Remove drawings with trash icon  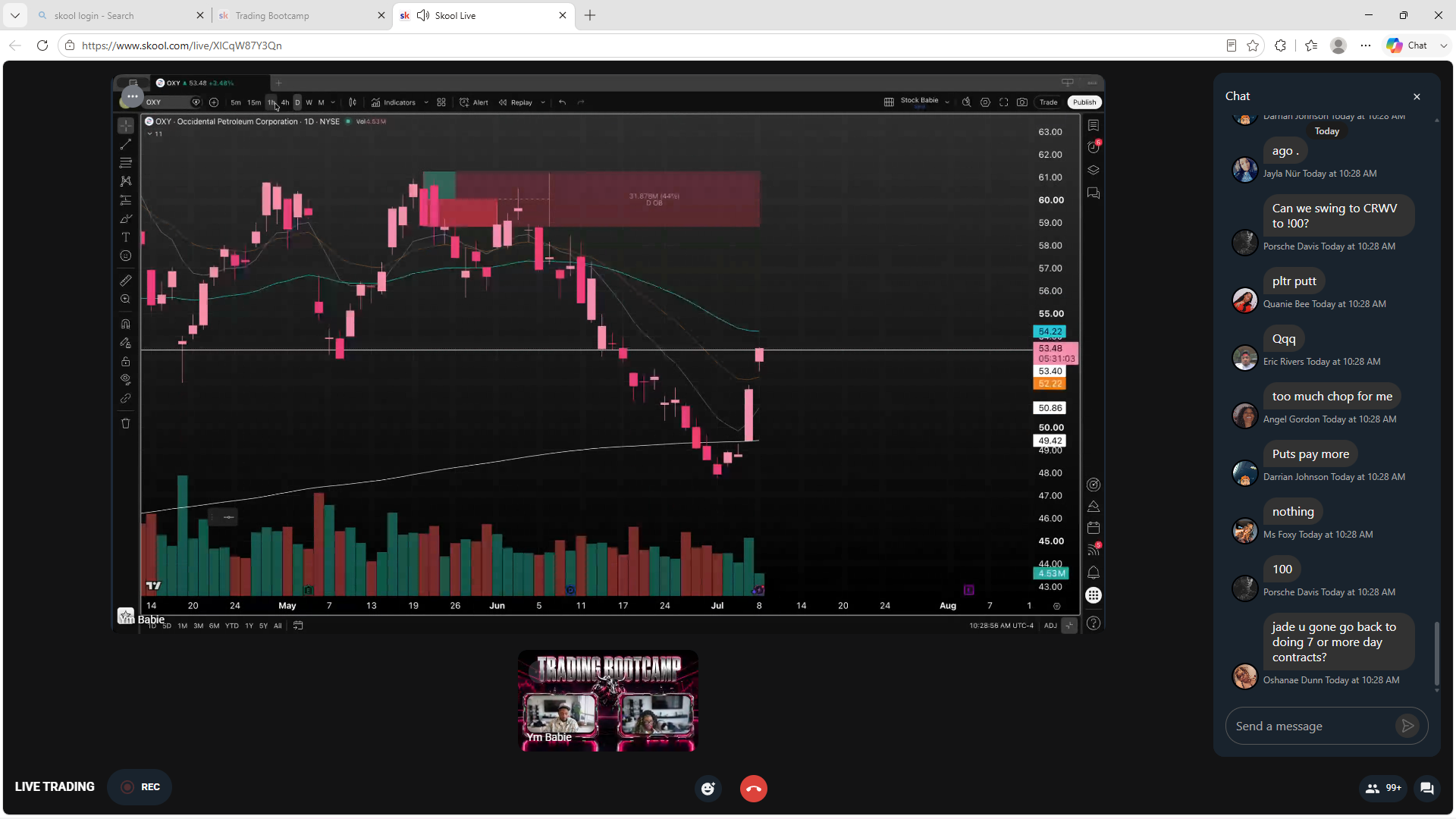point(126,423)
